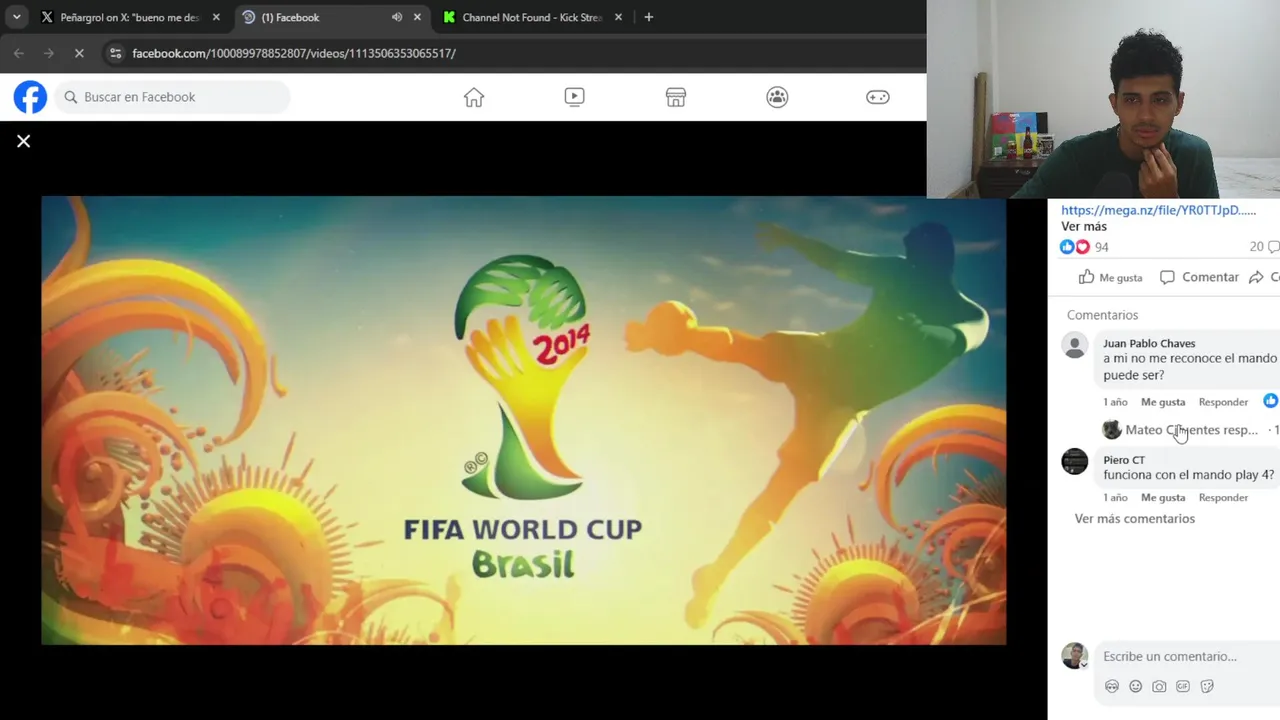Viewport: 1280px width, 720px height.
Task: Open Juan Pablo Chaves profile name
Action: [1149, 343]
